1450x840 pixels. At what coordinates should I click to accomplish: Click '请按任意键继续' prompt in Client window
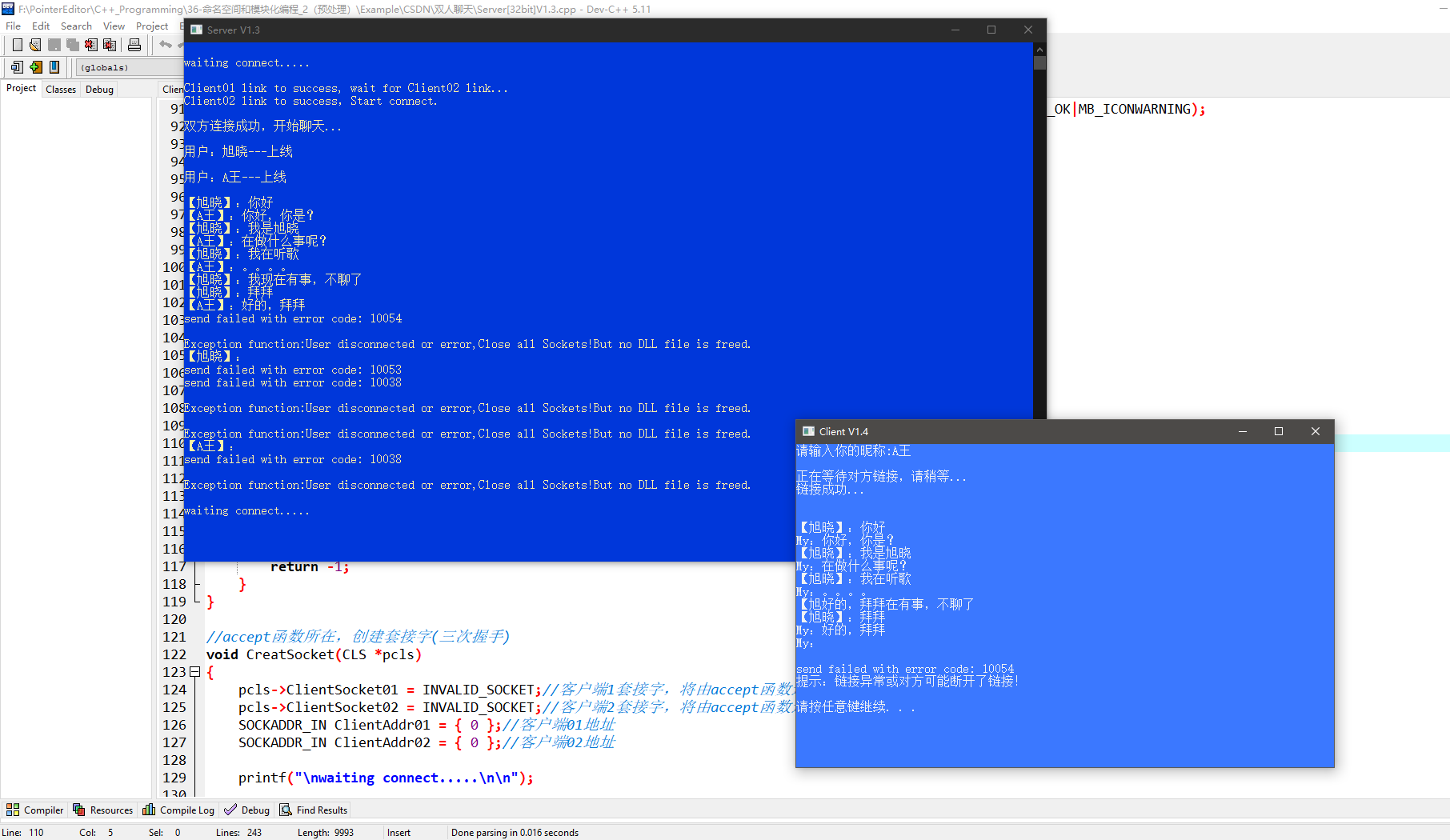tap(855, 707)
